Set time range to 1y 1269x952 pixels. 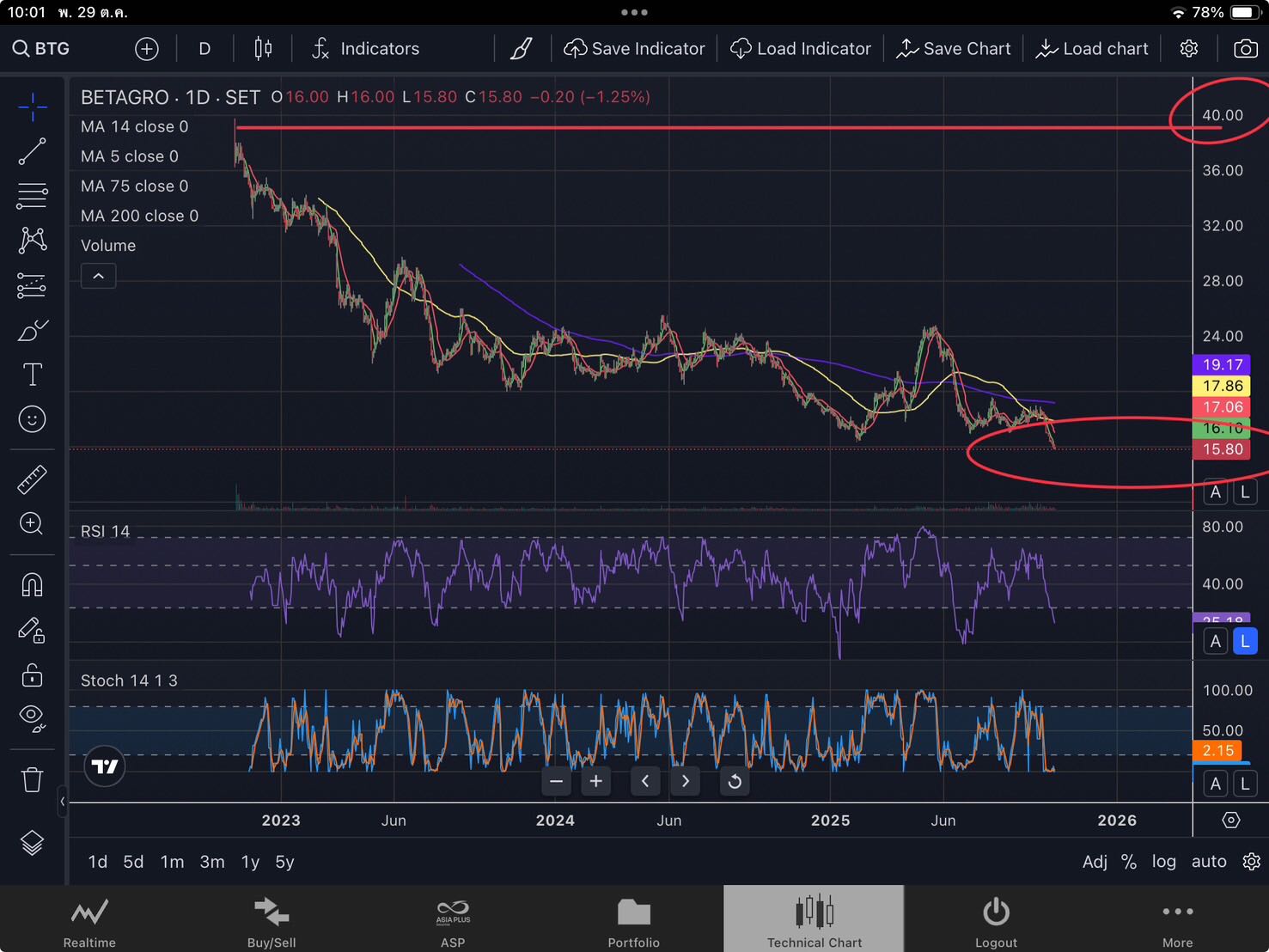[x=250, y=862]
